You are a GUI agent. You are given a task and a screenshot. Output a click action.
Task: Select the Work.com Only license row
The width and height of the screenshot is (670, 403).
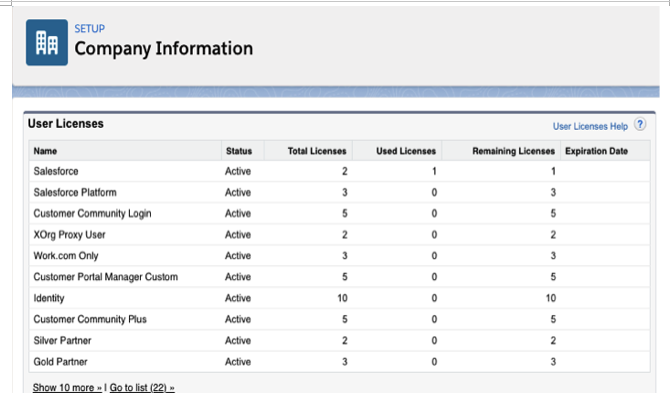coord(340,256)
